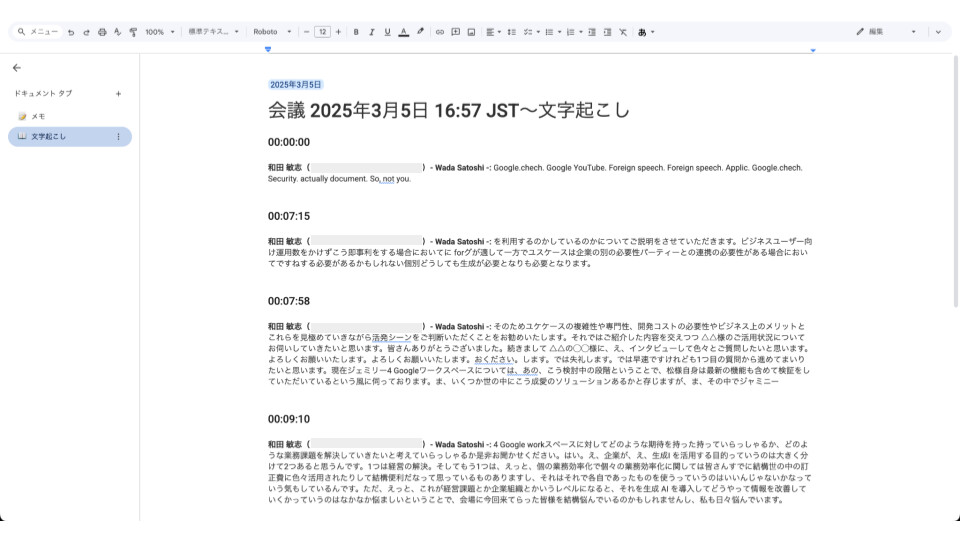The height and width of the screenshot is (540, 960).
Task: Open the 100% zoom dropdown
Action: [159, 32]
